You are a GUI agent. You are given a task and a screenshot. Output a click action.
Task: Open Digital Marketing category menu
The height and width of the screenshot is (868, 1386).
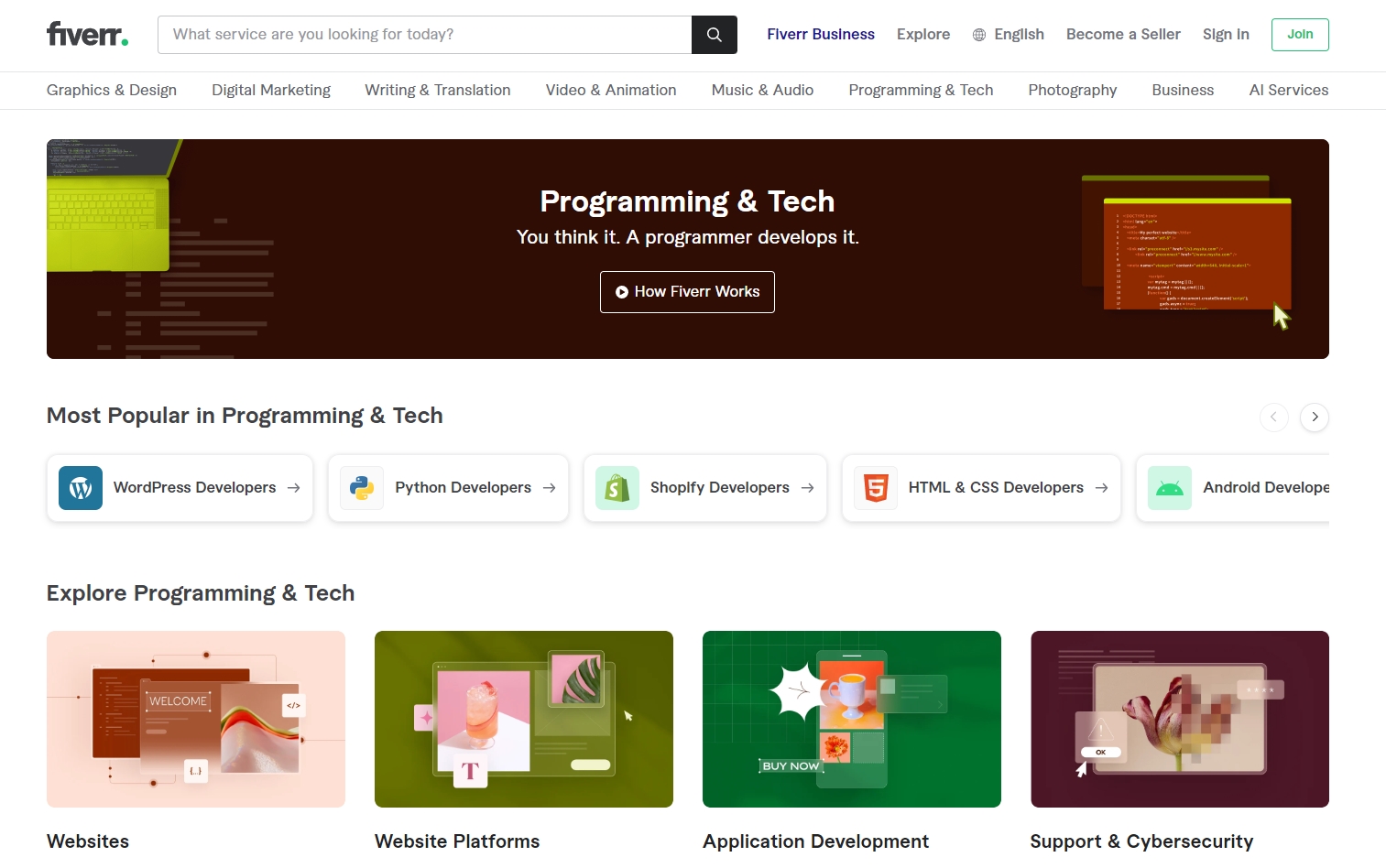click(x=271, y=90)
